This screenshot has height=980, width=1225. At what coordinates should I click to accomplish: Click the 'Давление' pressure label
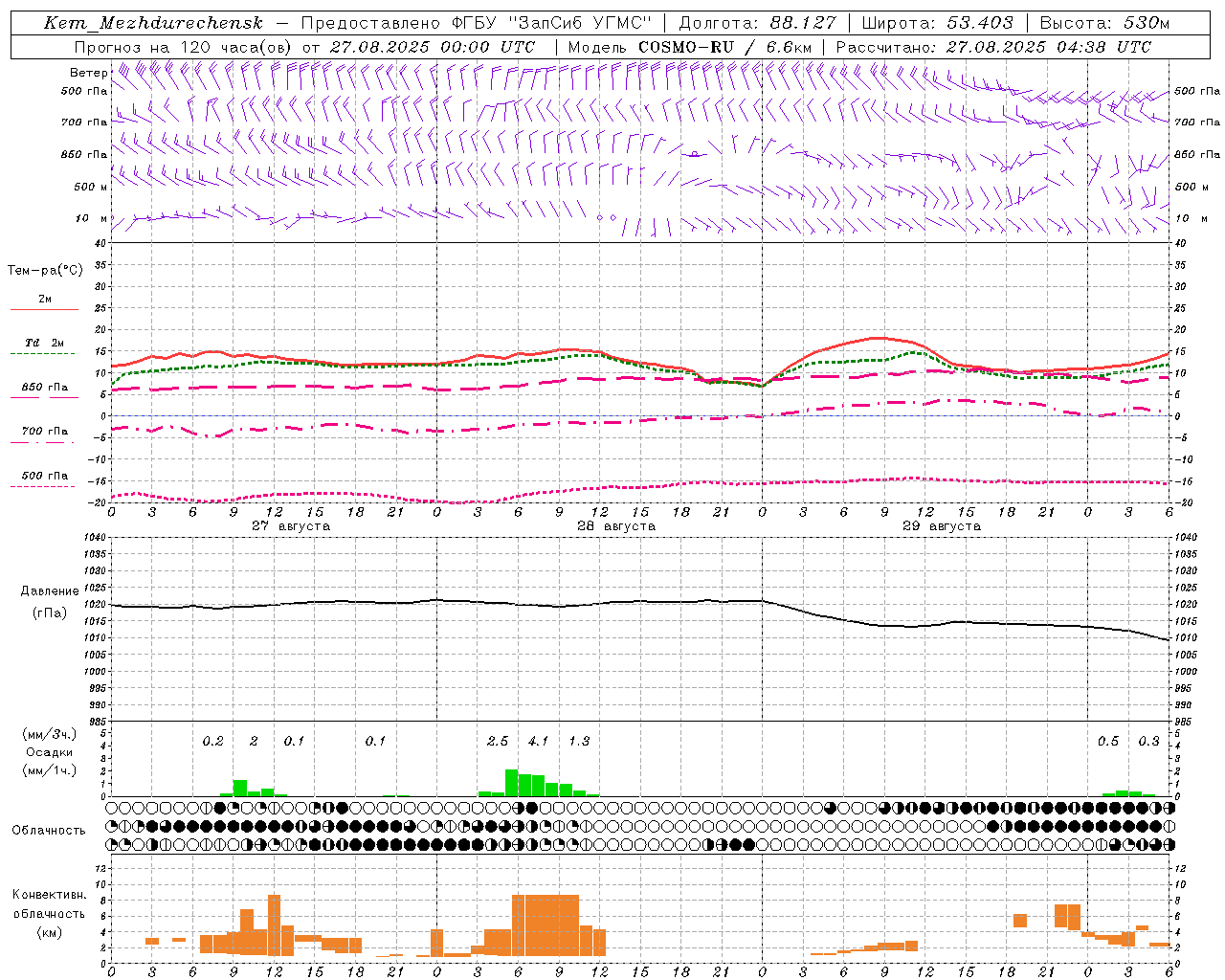(50, 591)
